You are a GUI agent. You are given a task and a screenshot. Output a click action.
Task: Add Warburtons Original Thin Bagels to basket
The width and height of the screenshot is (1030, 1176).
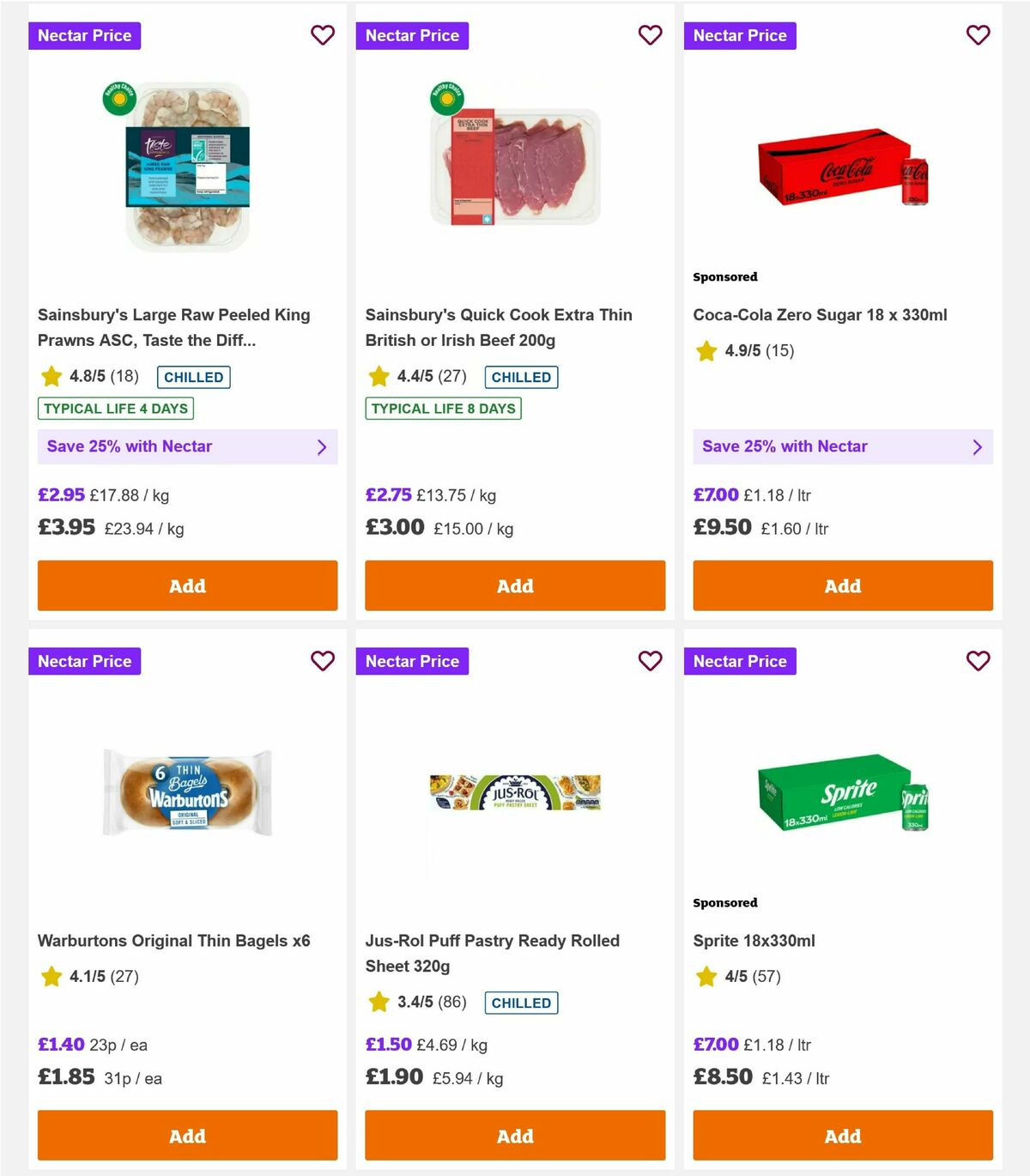(x=187, y=1135)
